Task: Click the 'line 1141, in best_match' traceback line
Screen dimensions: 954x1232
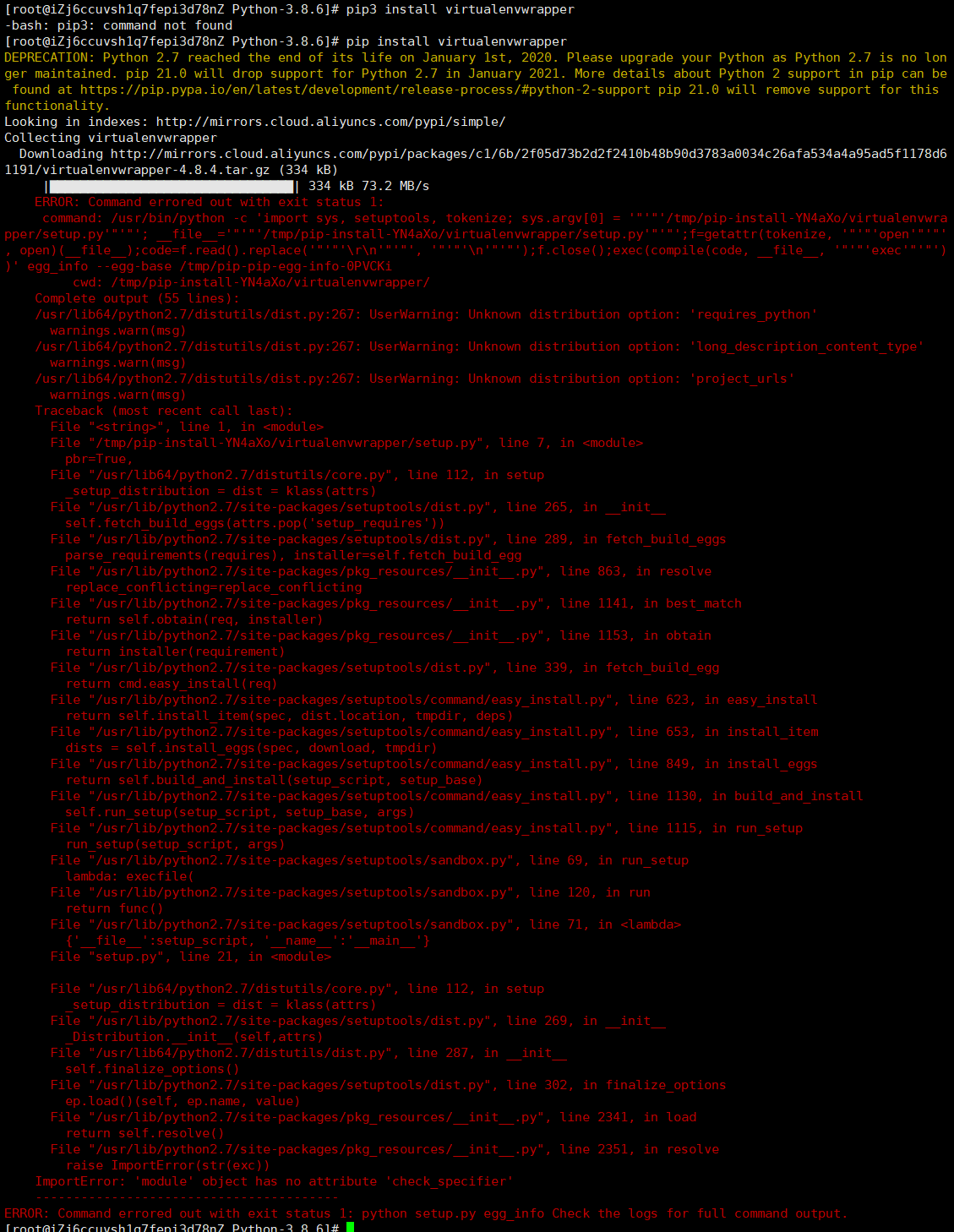Action: (x=396, y=603)
